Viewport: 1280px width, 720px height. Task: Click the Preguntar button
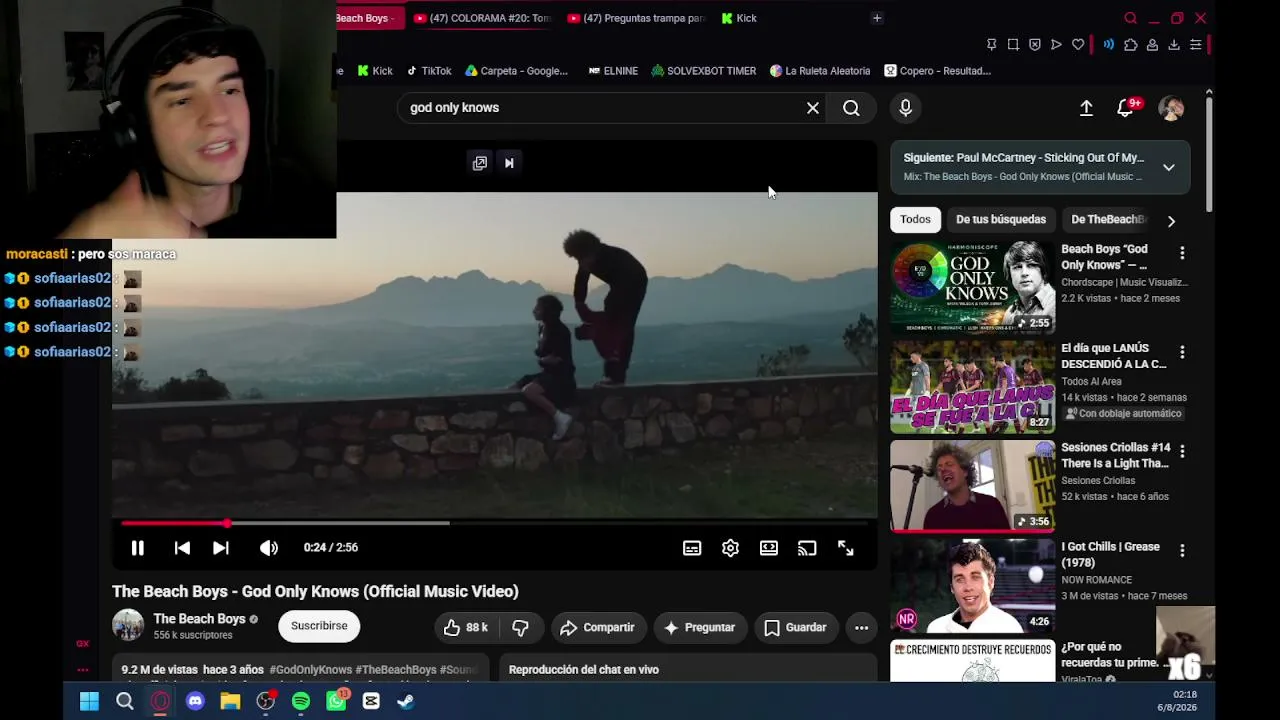point(699,628)
